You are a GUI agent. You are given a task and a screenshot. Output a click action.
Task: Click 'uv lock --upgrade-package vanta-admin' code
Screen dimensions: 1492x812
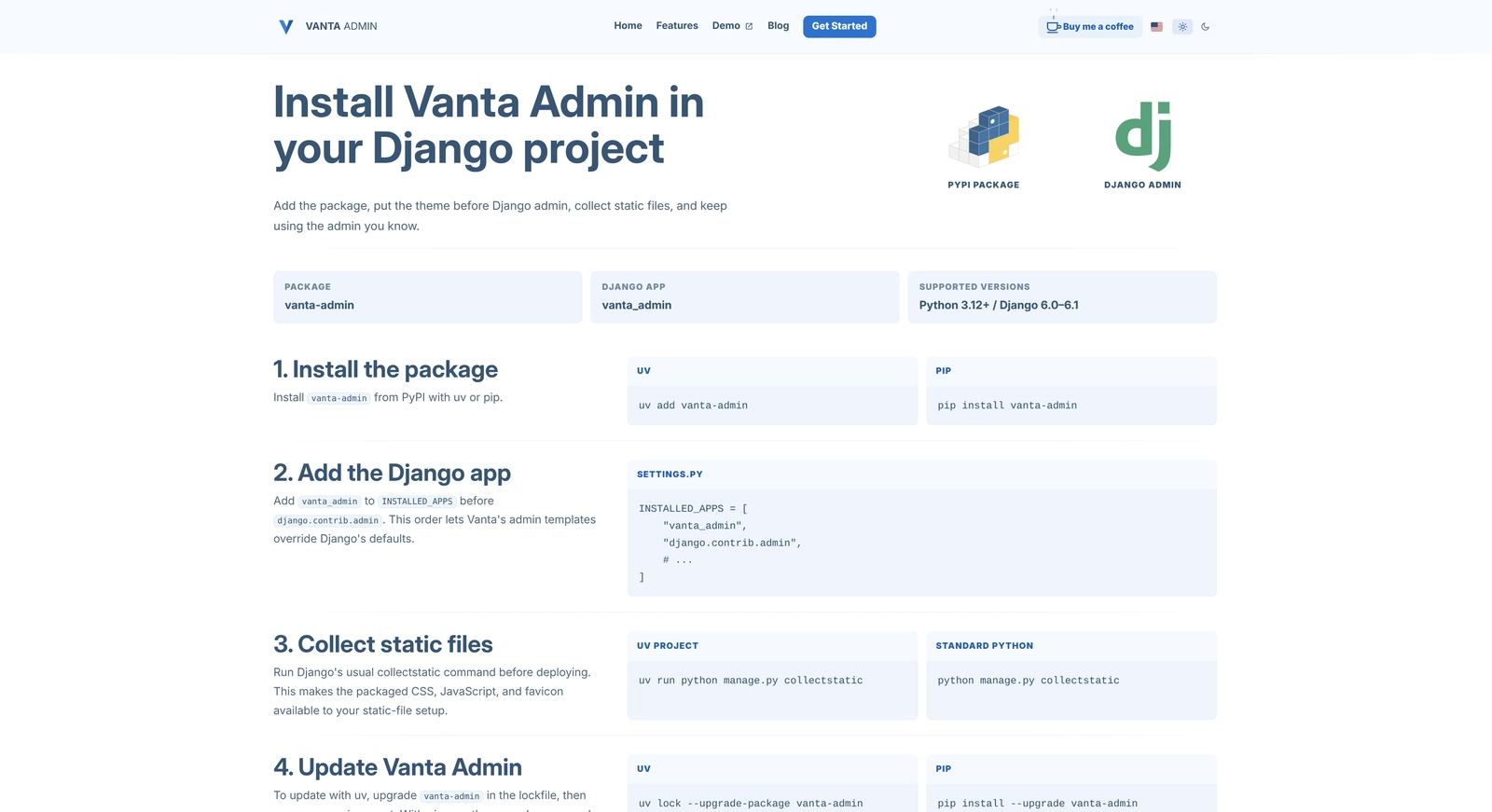751,804
